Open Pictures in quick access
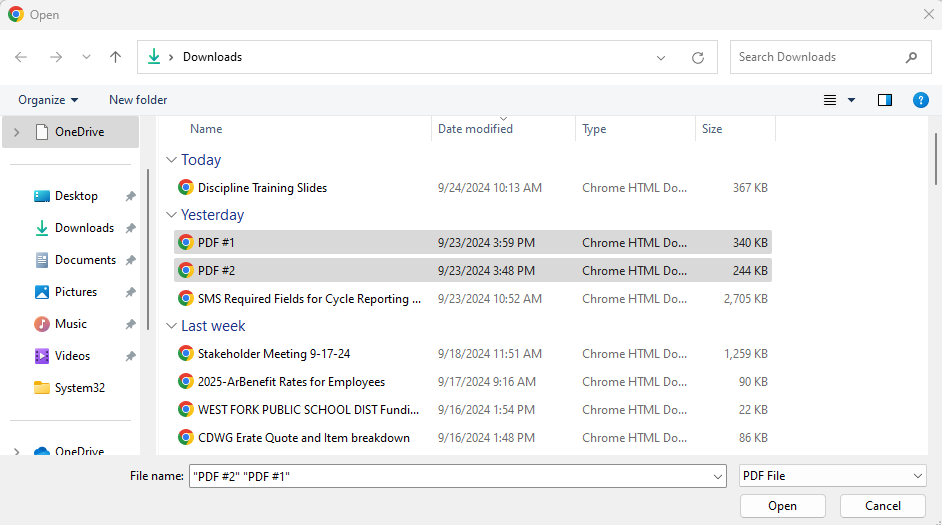 [76, 291]
